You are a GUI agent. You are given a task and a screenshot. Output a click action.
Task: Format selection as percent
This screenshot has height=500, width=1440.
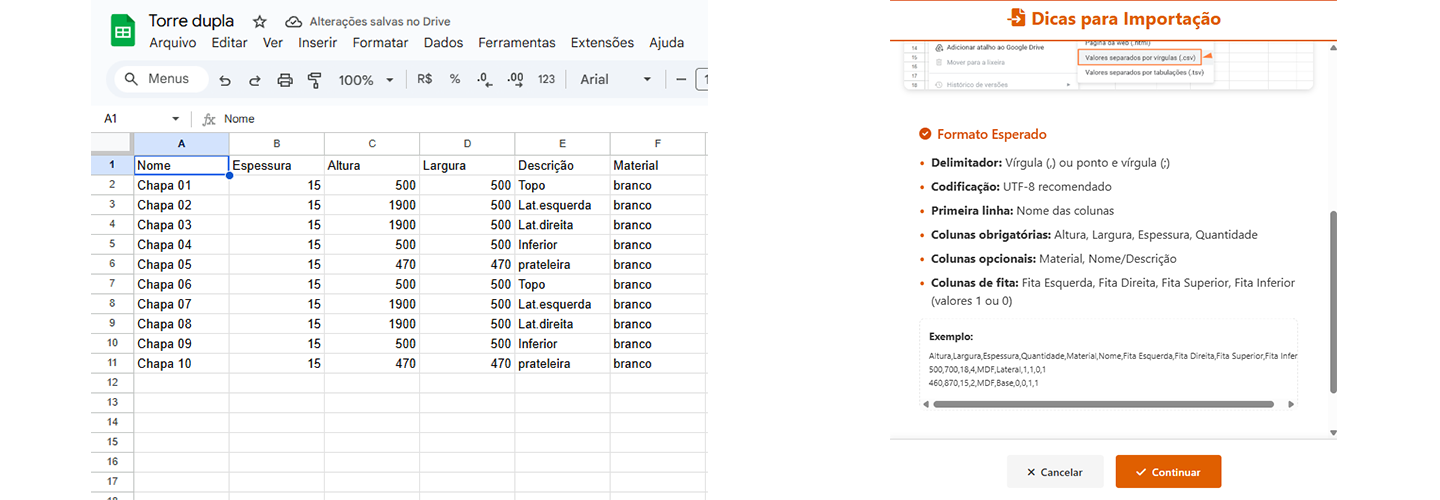coord(455,80)
